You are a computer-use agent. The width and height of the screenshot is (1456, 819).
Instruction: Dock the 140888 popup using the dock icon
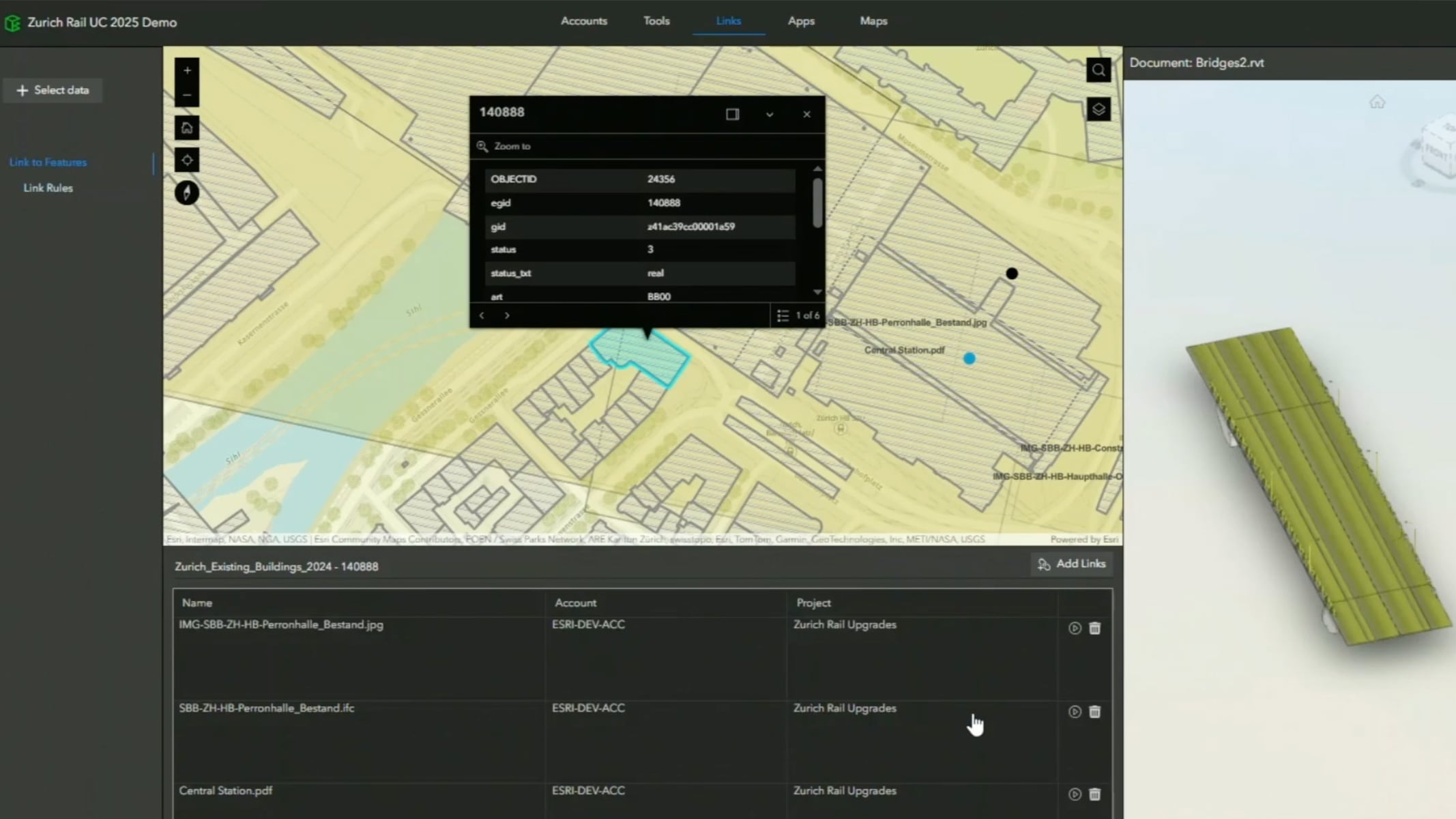coord(732,114)
